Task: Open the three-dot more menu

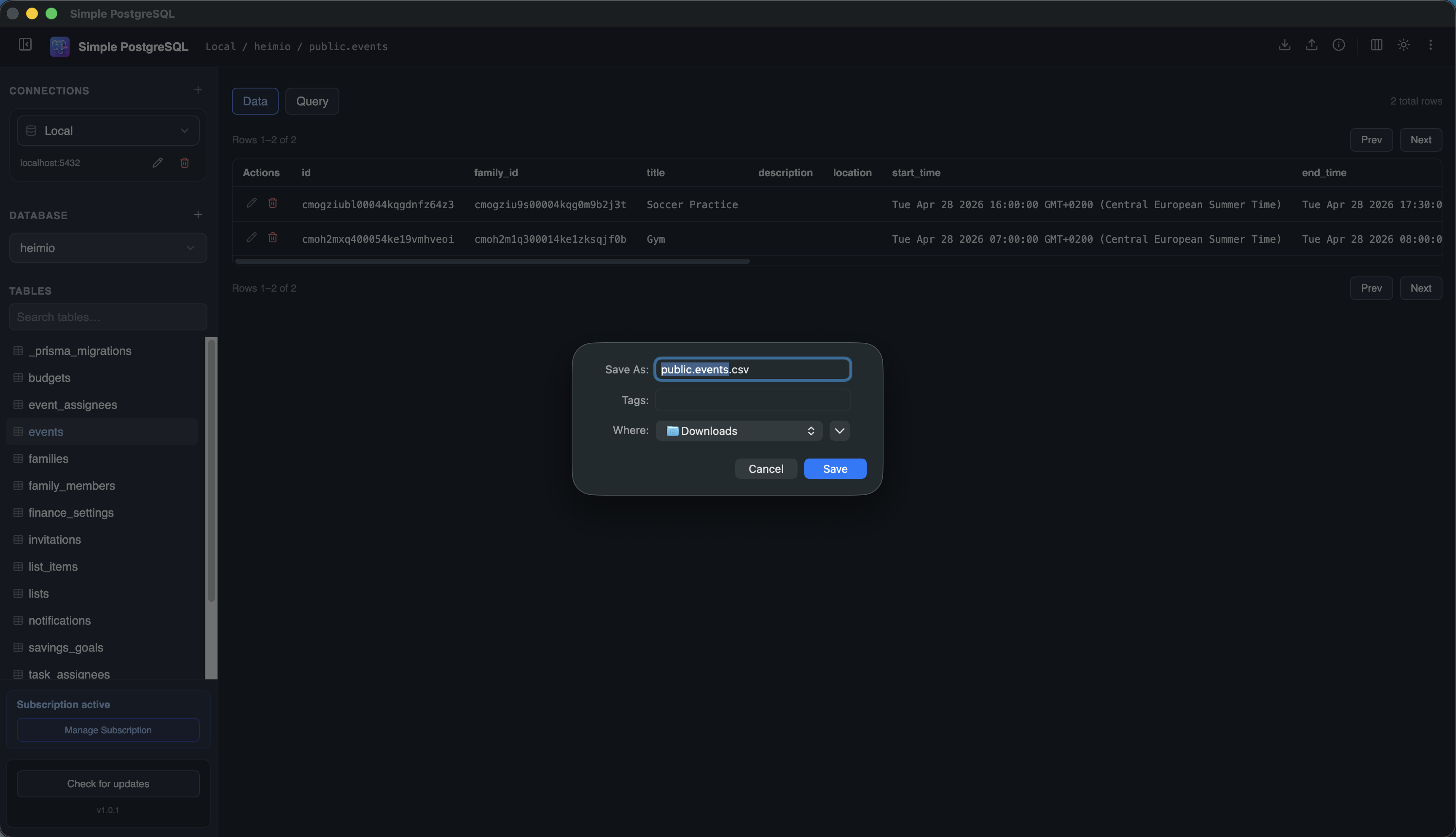Action: coord(1431,45)
